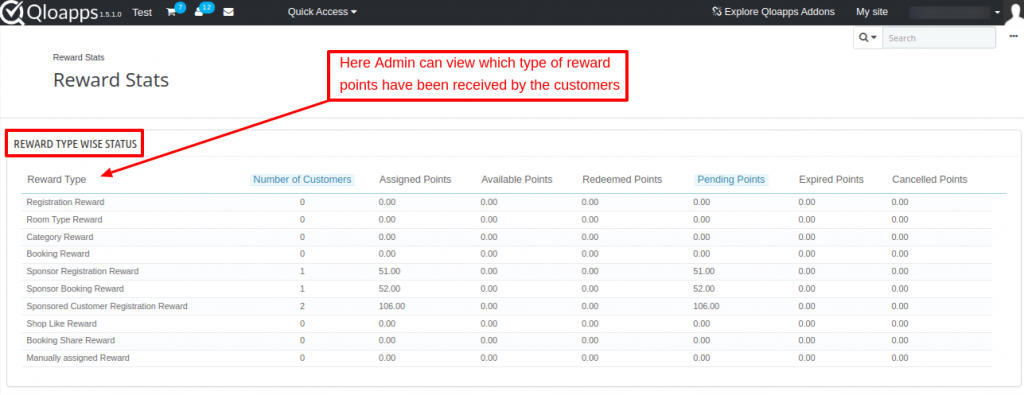Select the Sponsor Booking Reward row
The width and height of the screenshot is (1024, 395).
[506, 289]
